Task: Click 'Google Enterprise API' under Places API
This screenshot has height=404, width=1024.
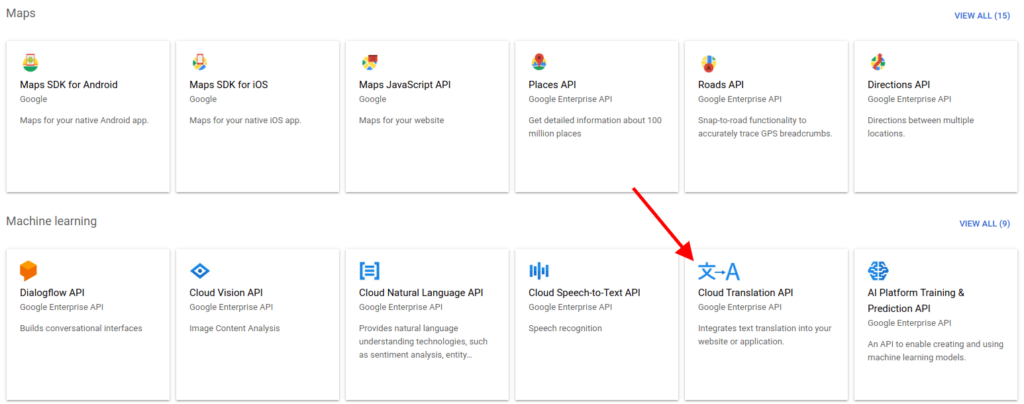Action: click(570, 99)
